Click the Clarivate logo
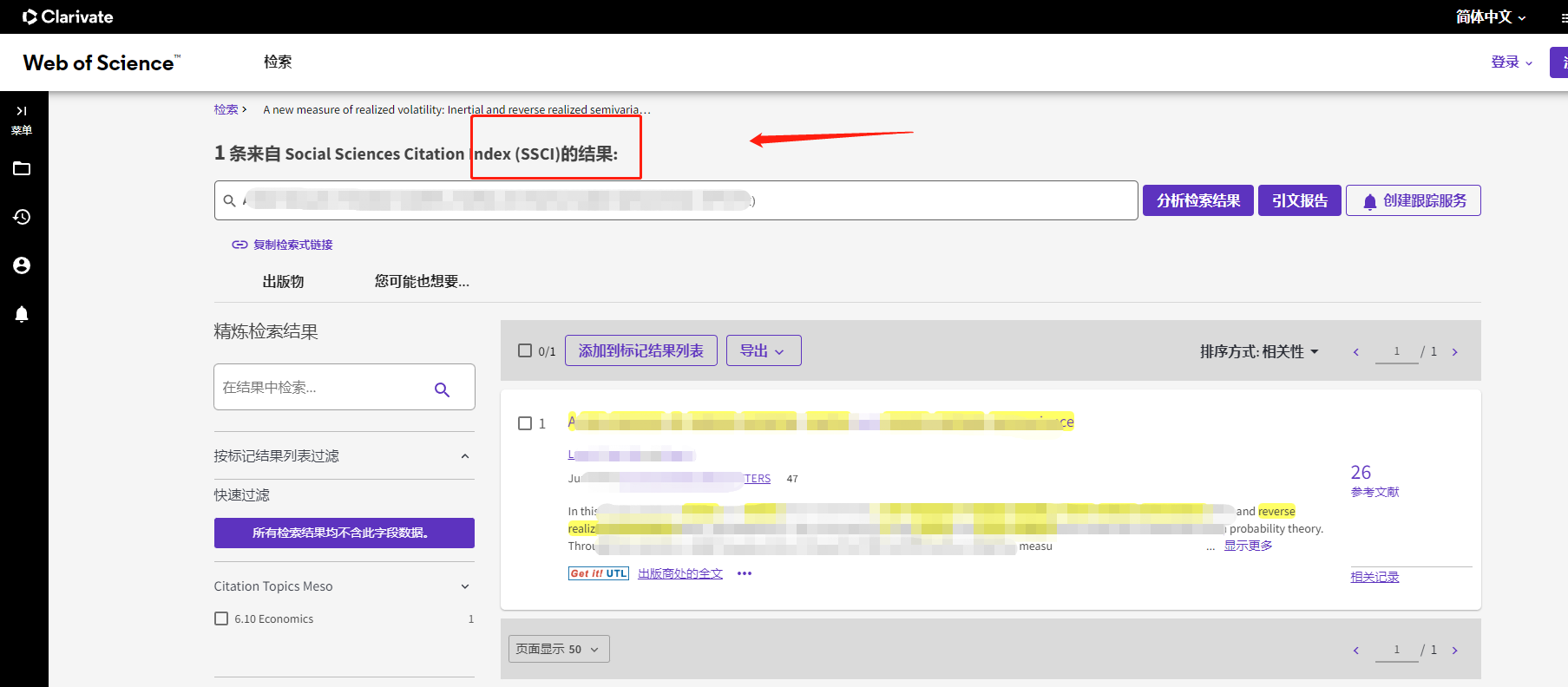The image size is (1568, 687). (x=68, y=16)
